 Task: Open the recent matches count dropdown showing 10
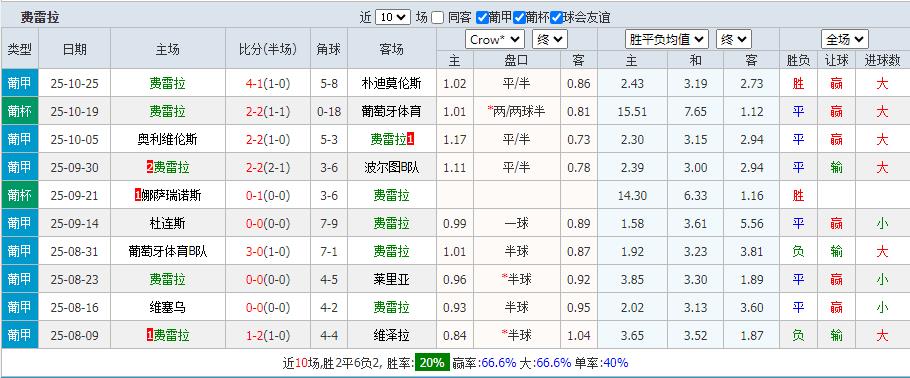point(393,17)
